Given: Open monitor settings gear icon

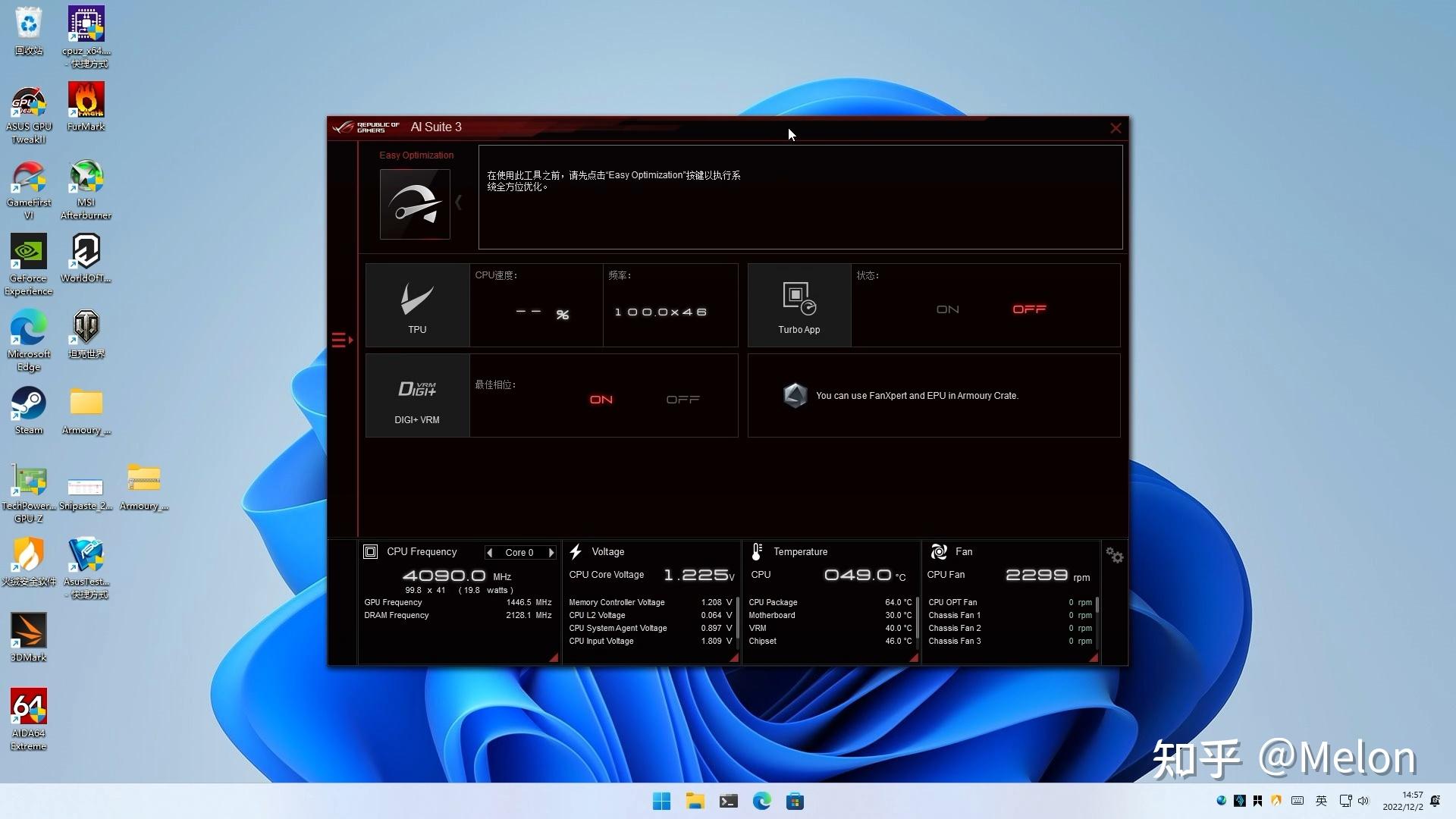Looking at the screenshot, I should coord(1114,555).
